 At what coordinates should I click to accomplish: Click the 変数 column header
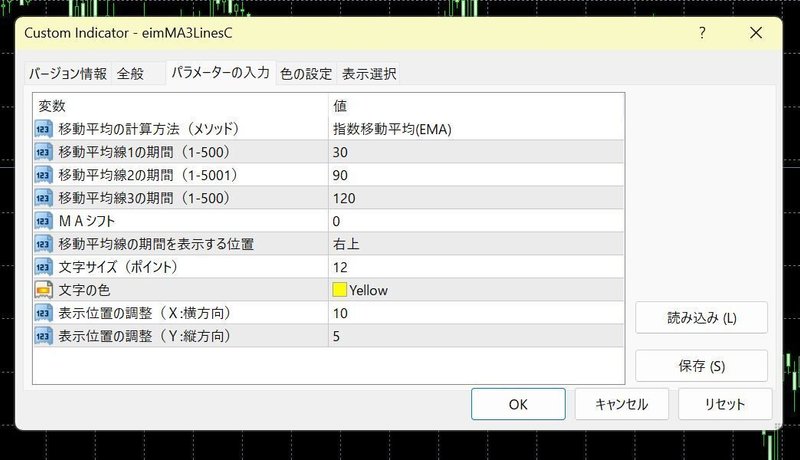pos(52,106)
